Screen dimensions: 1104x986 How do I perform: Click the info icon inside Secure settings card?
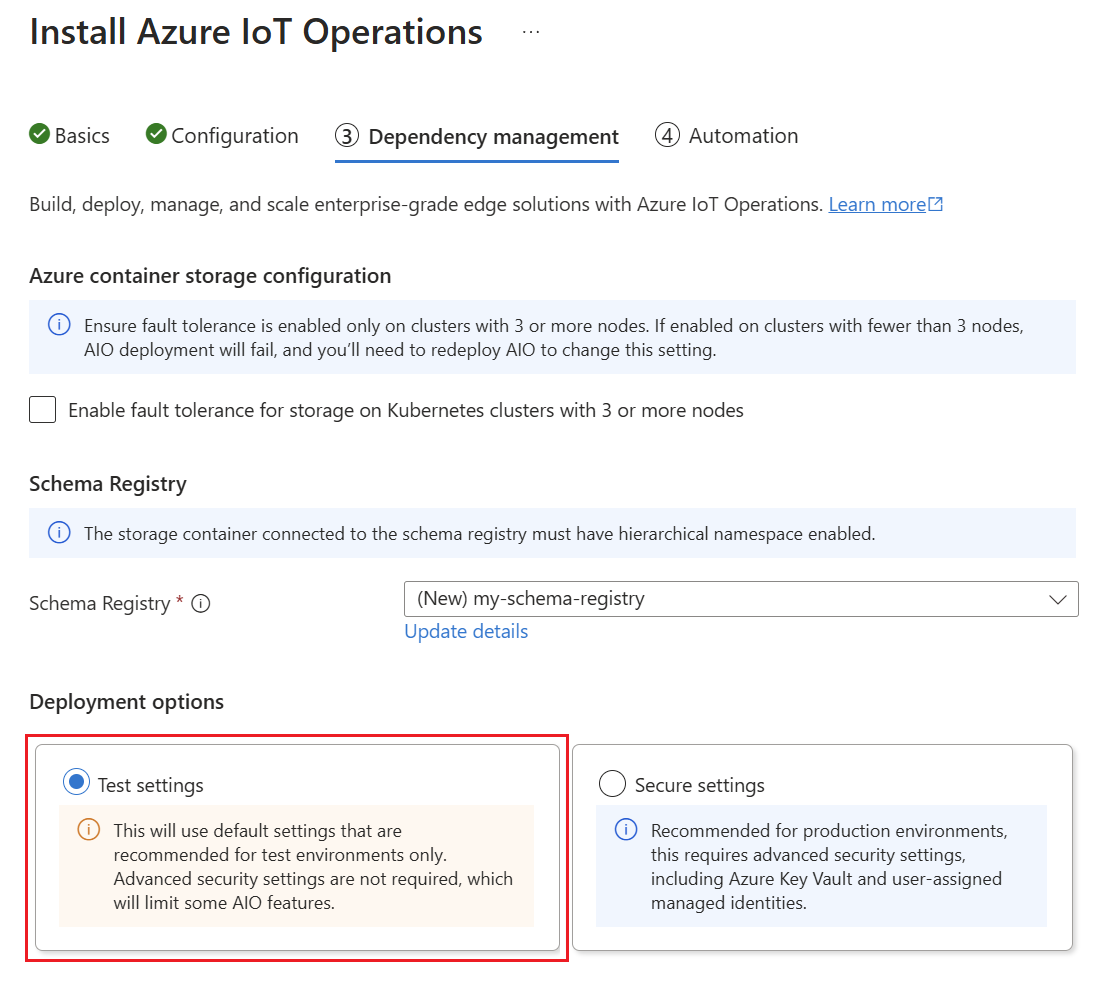(x=625, y=830)
